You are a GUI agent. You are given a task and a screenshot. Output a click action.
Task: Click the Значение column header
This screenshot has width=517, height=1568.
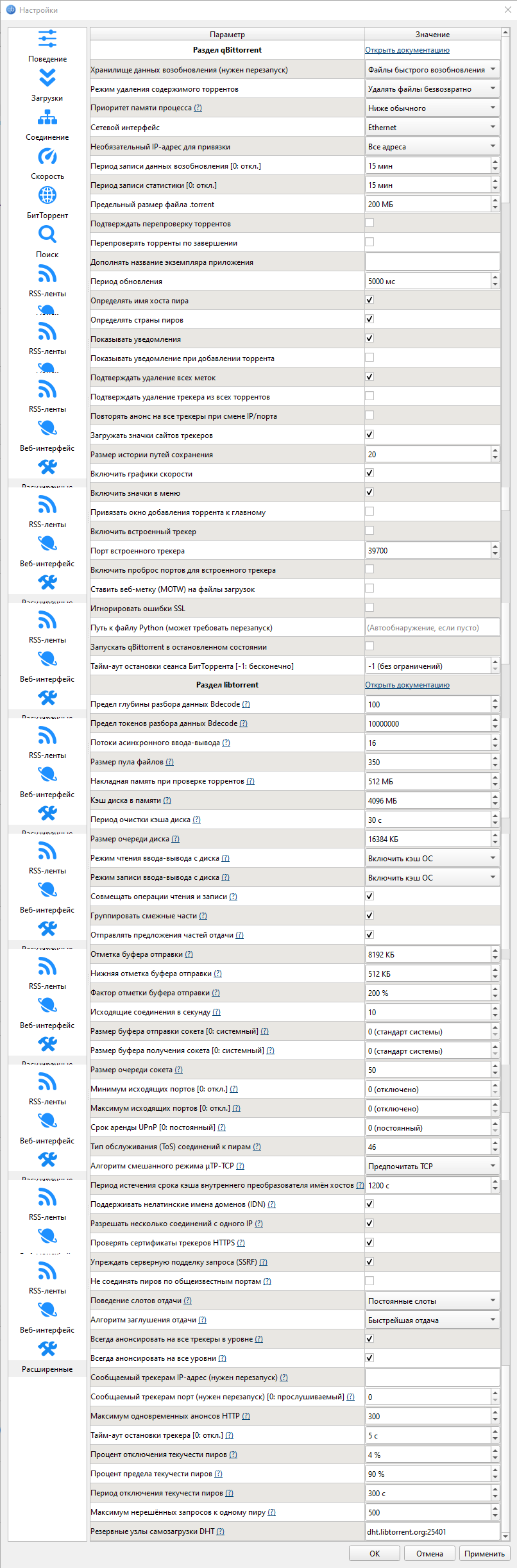click(432, 35)
